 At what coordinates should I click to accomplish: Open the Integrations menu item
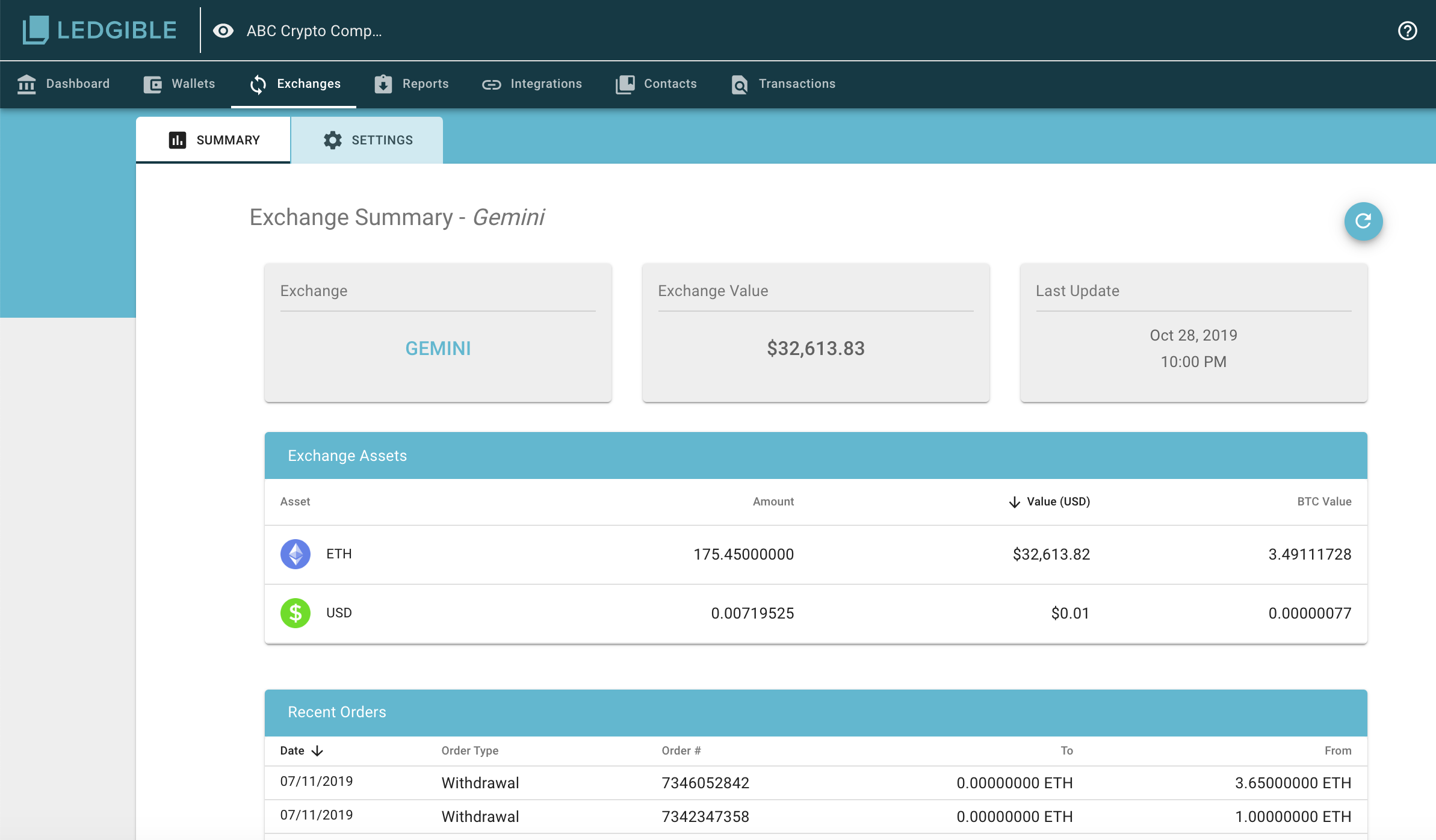tap(532, 84)
